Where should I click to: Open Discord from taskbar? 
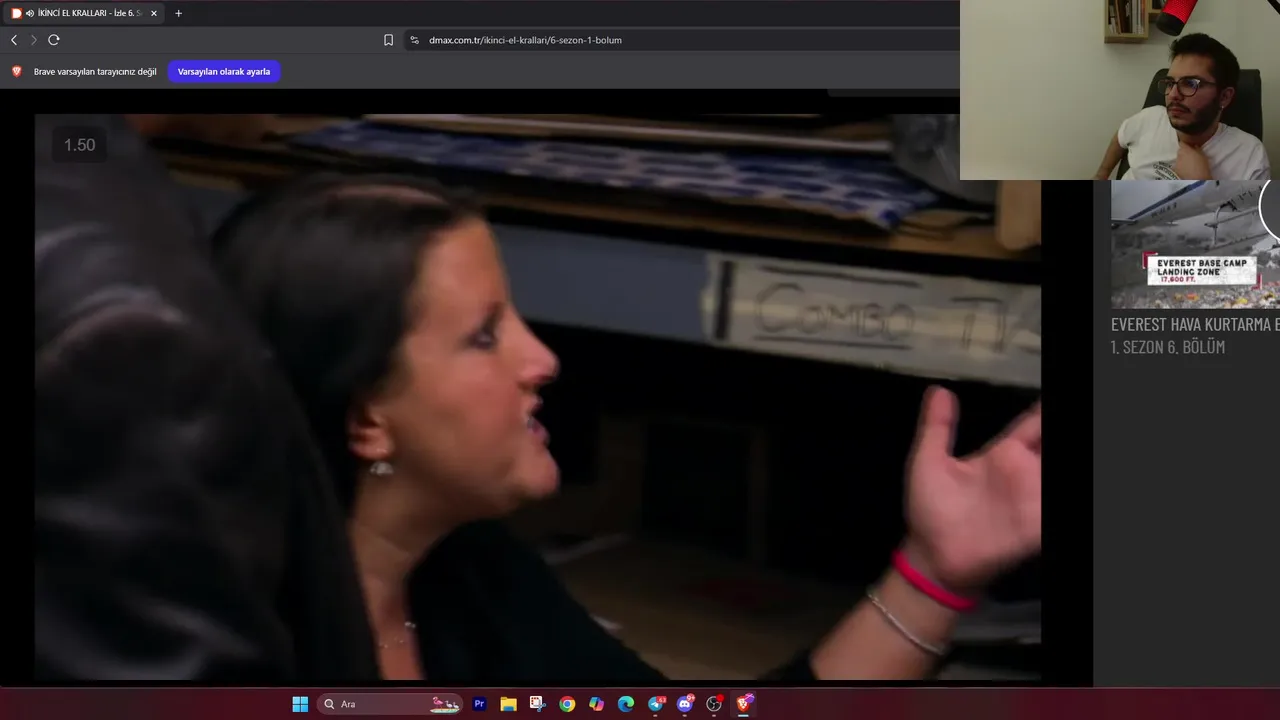(x=685, y=704)
